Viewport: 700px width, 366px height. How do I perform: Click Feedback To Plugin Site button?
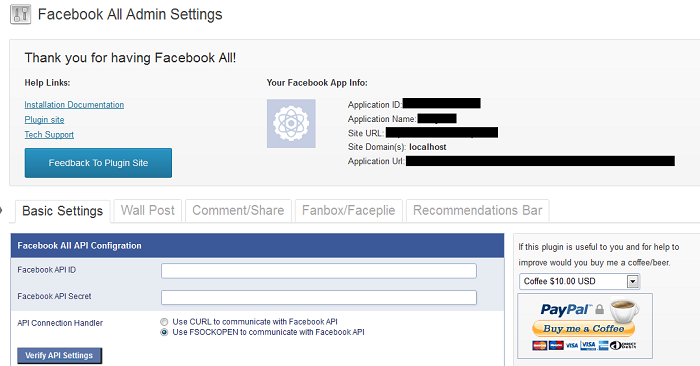(x=98, y=163)
